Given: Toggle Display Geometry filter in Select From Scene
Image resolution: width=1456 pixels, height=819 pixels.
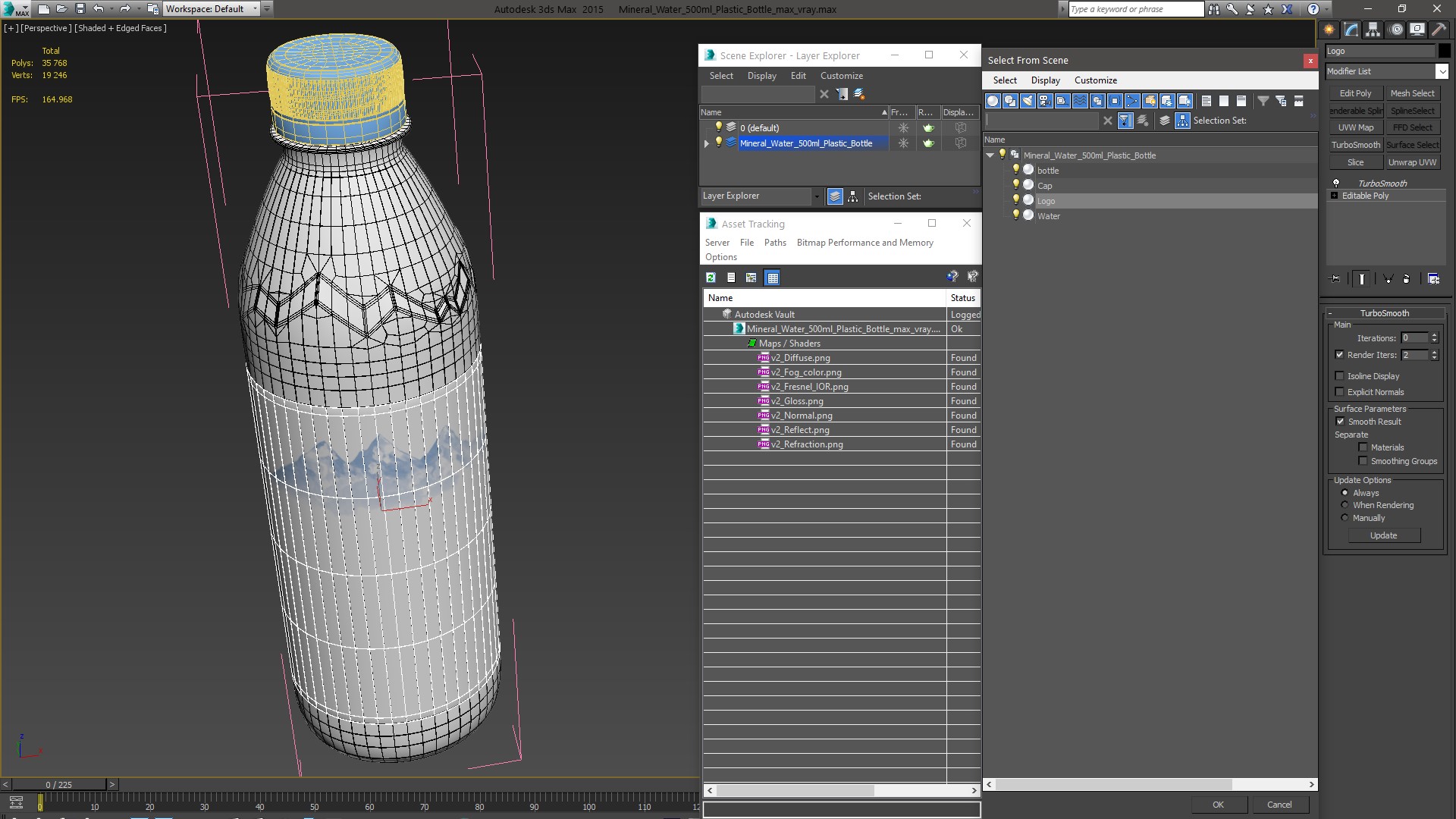Looking at the screenshot, I should click(993, 101).
